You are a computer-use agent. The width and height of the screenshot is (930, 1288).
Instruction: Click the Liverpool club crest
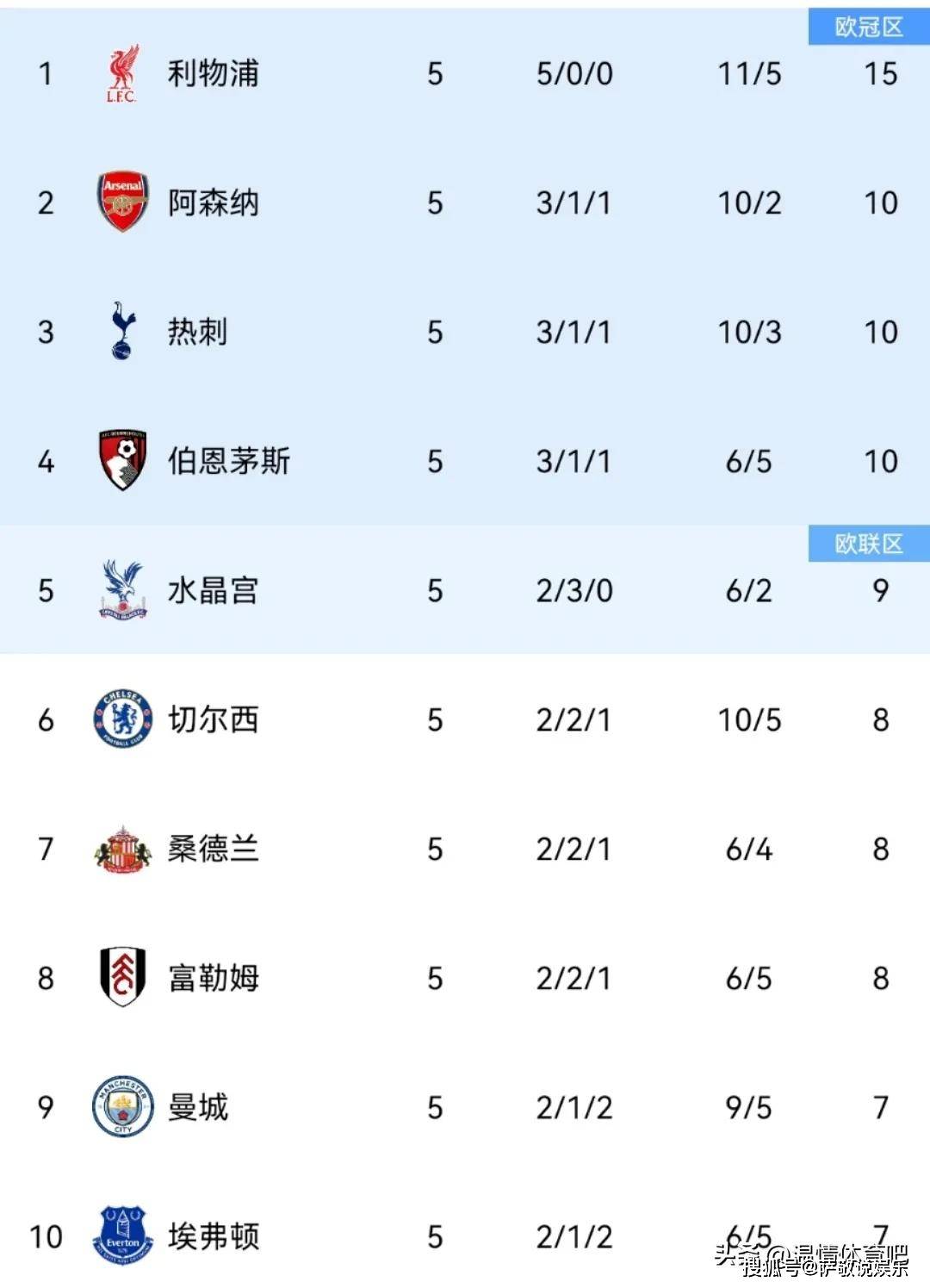tap(122, 74)
